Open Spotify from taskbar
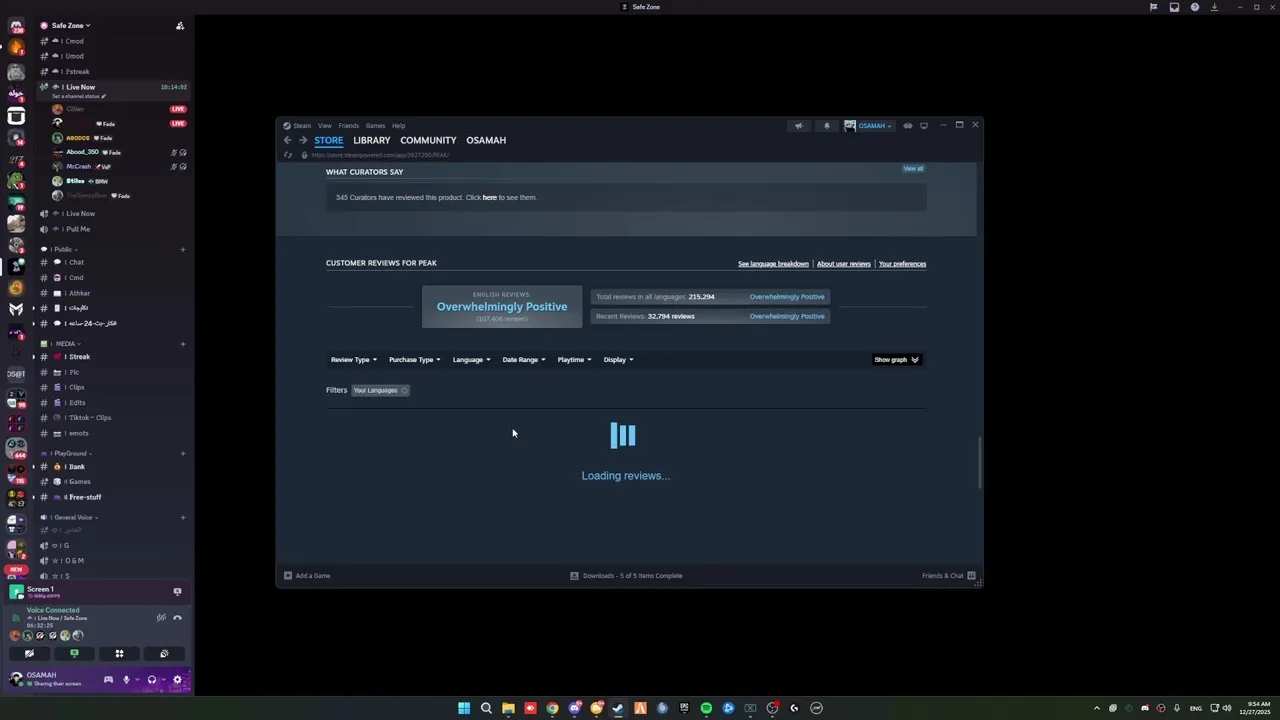The width and height of the screenshot is (1280, 720). click(x=706, y=708)
